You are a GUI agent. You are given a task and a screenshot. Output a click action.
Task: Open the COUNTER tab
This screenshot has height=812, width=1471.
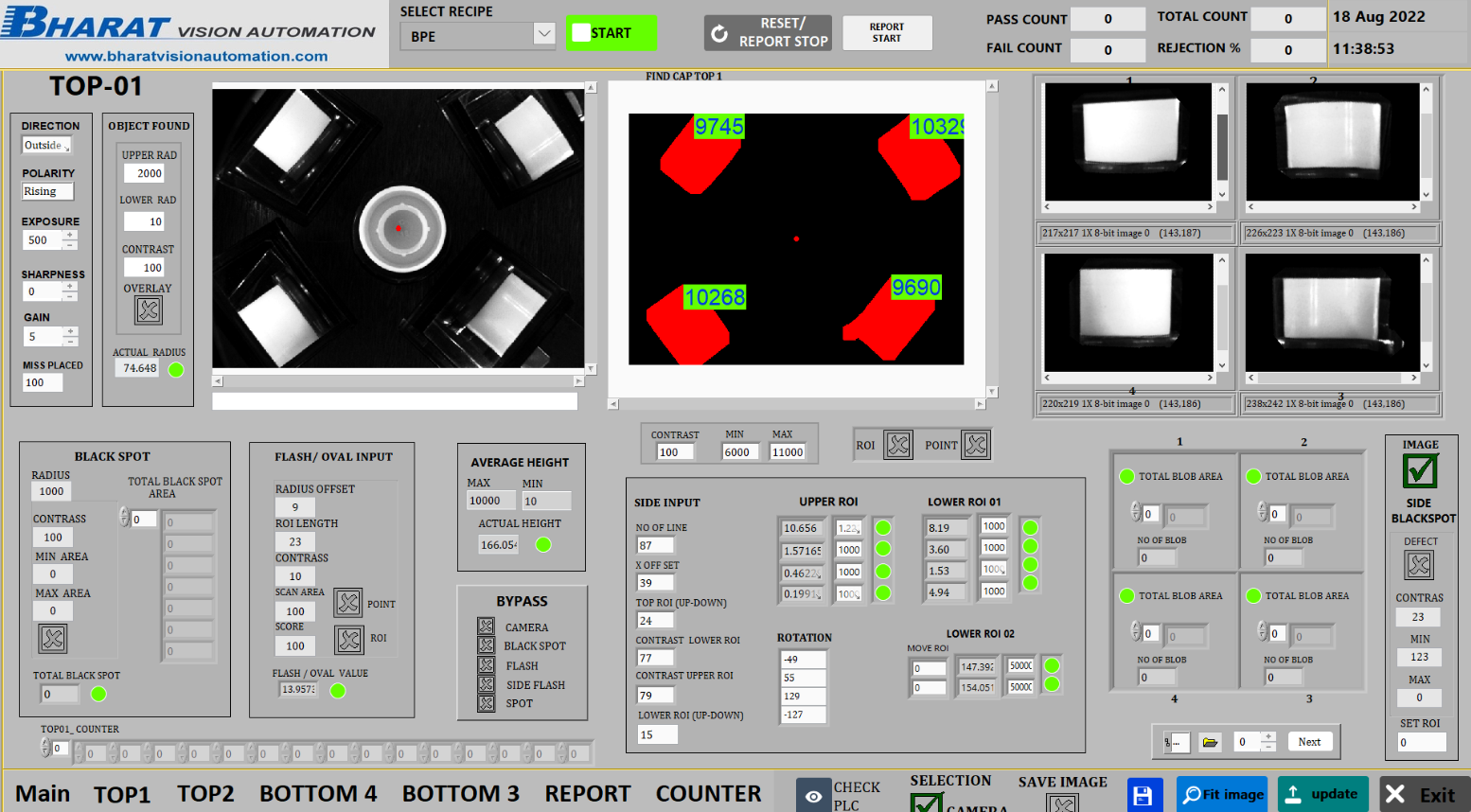(x=708, y=794)
